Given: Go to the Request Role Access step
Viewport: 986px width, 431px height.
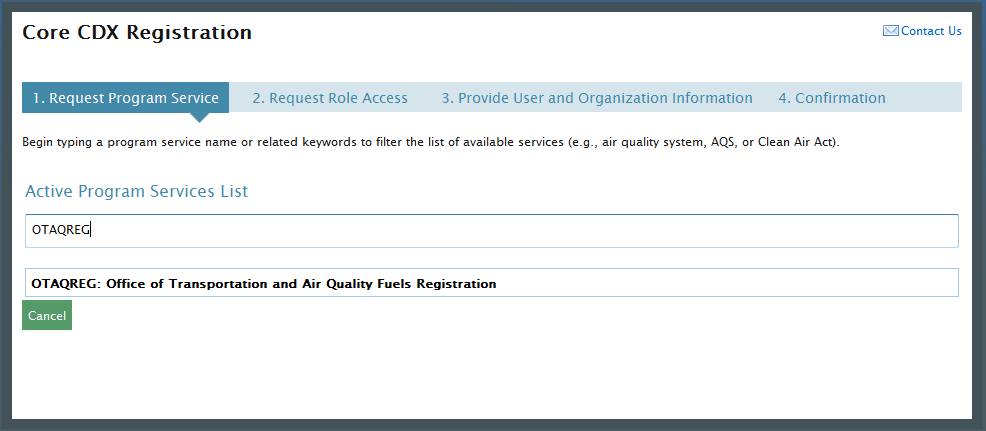Looking at the screenshot, I should 330,98.
